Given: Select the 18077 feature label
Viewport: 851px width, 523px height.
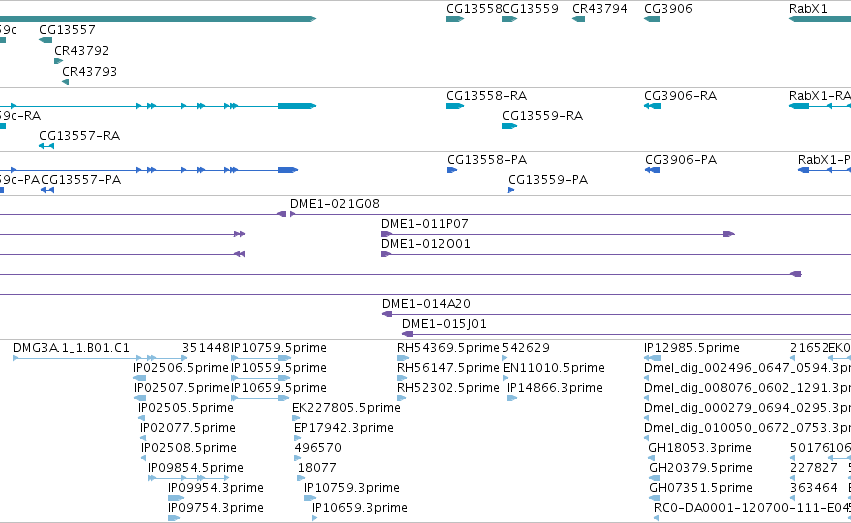Looking at the screenshot, I should [x=317, y=468].
